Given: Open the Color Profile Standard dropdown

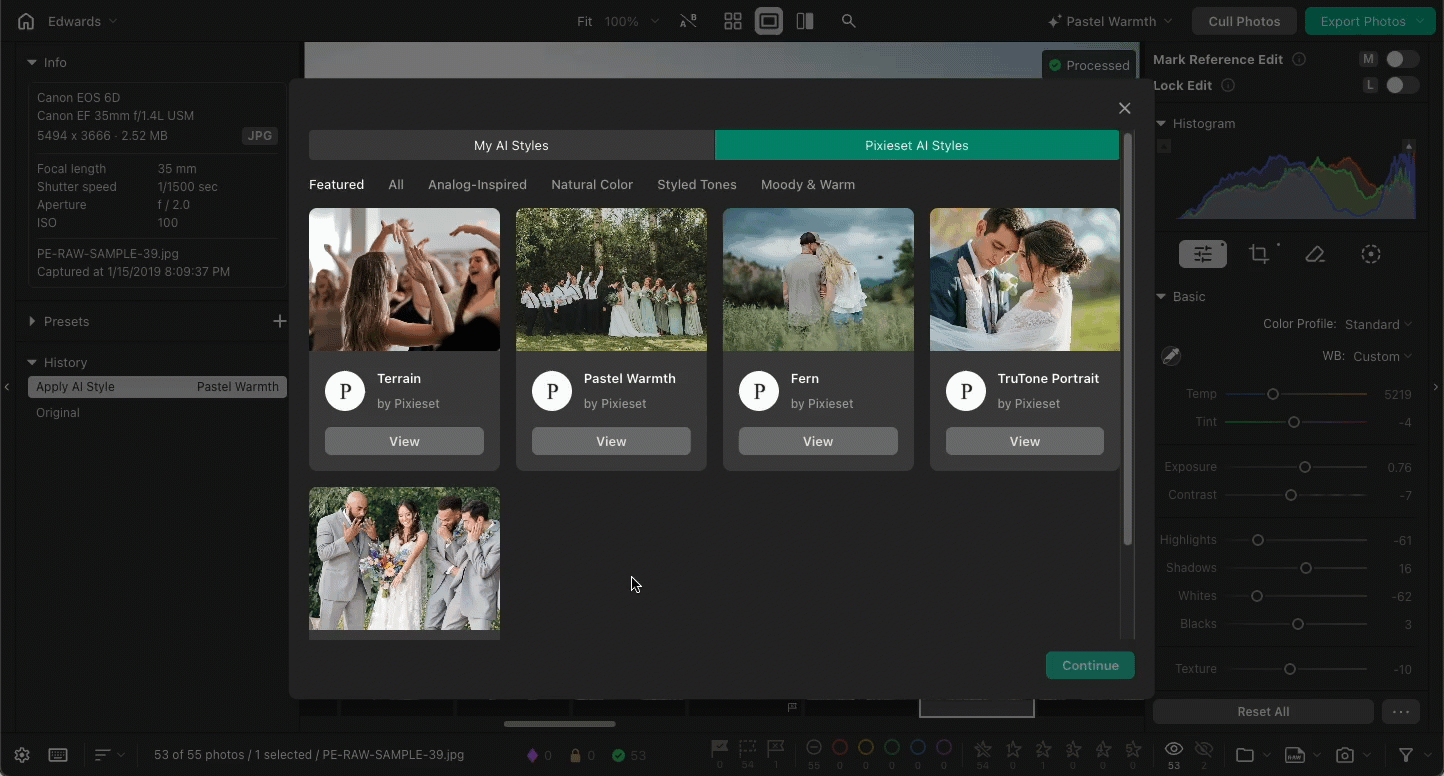Looking at the screenshot, I should [x=1379, y=324].
